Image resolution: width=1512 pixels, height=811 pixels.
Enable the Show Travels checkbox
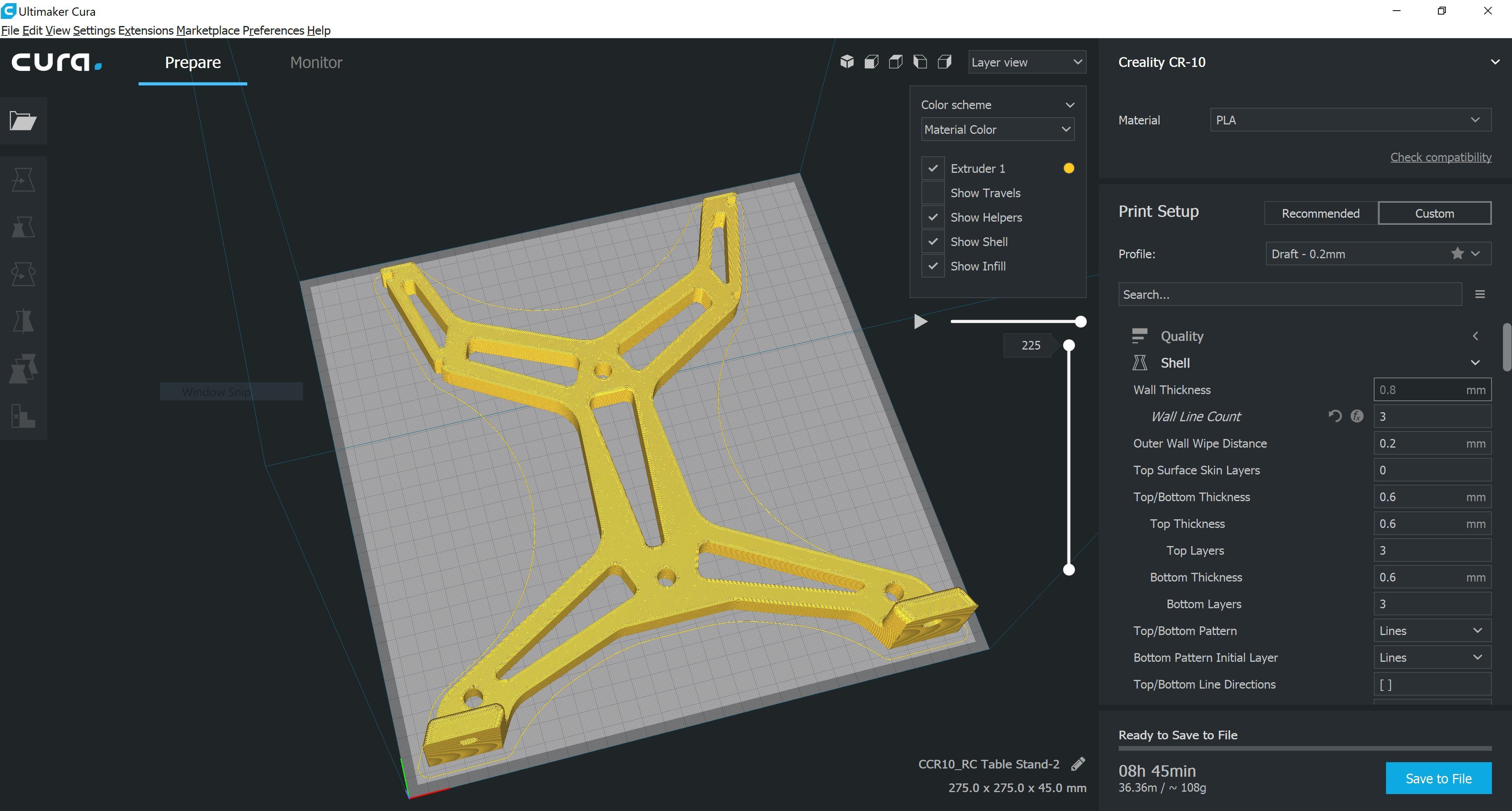coord(933,193)
